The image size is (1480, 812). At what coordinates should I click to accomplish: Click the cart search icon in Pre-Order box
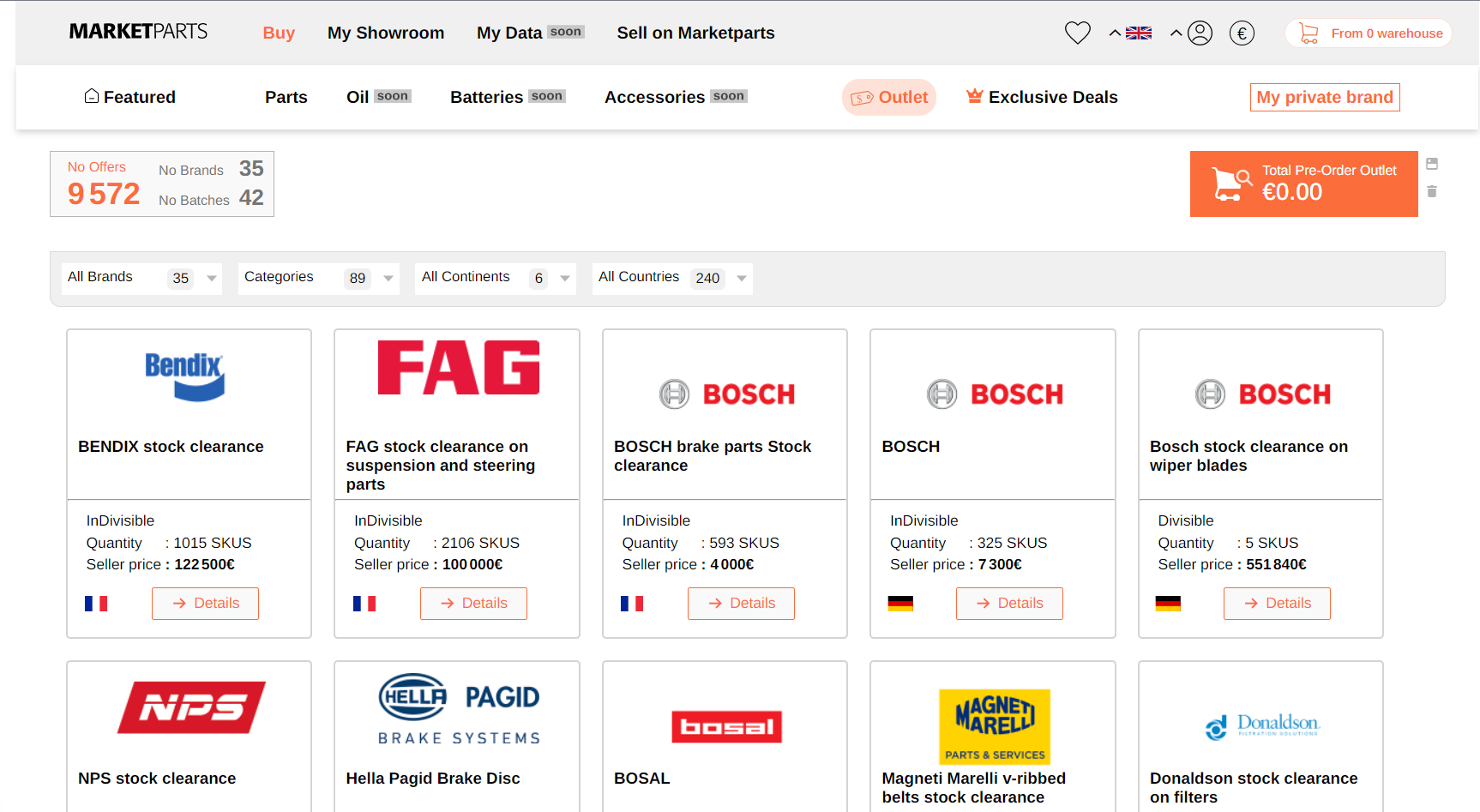[1231, 184]
